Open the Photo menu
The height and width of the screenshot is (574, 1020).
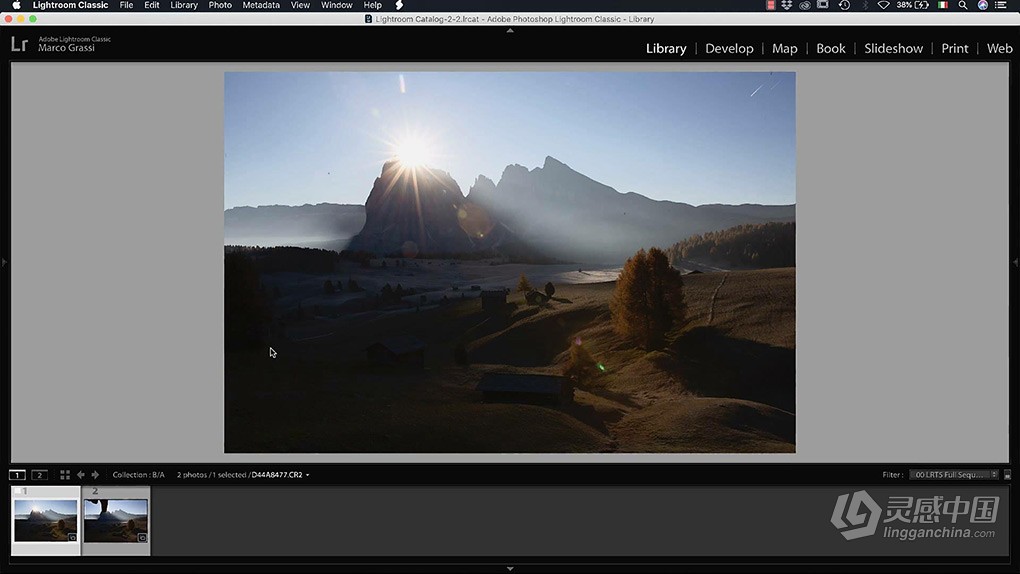tap(220, 5)
